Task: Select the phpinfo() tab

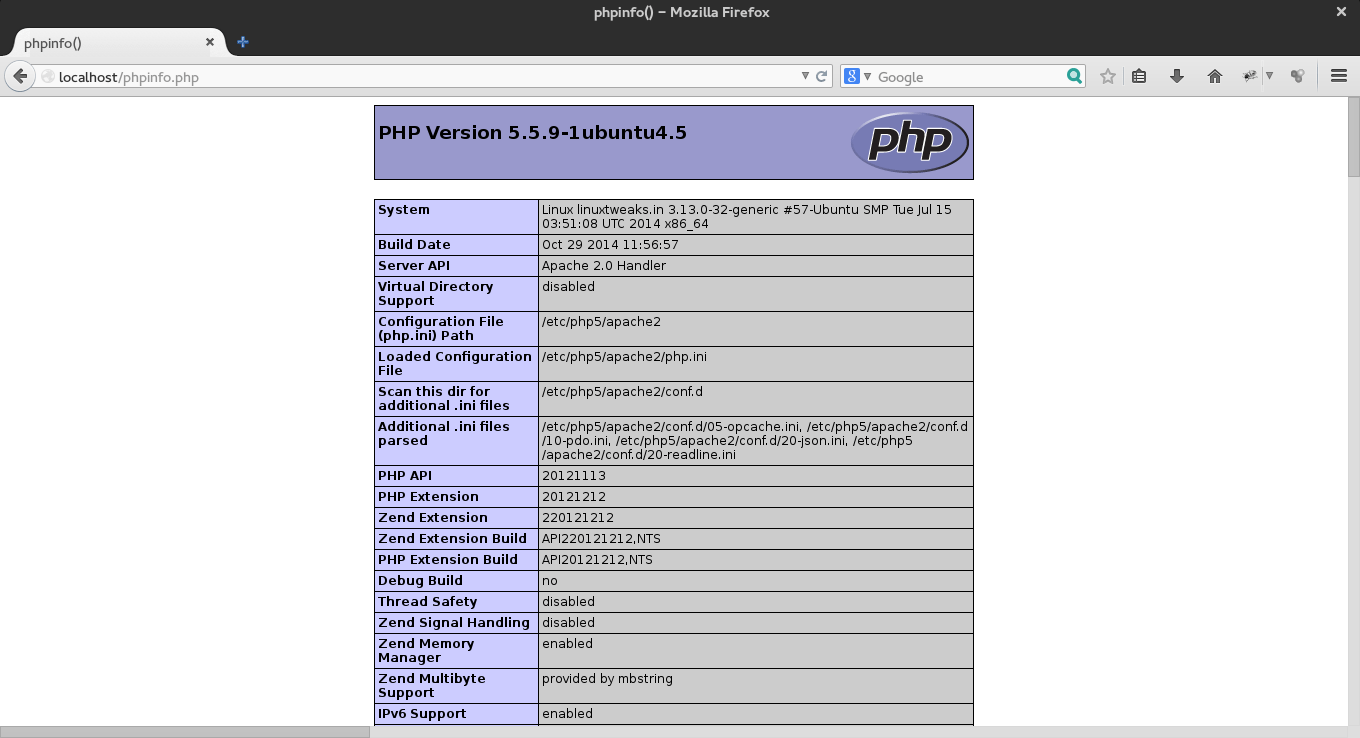Action: tap(117, 43)
